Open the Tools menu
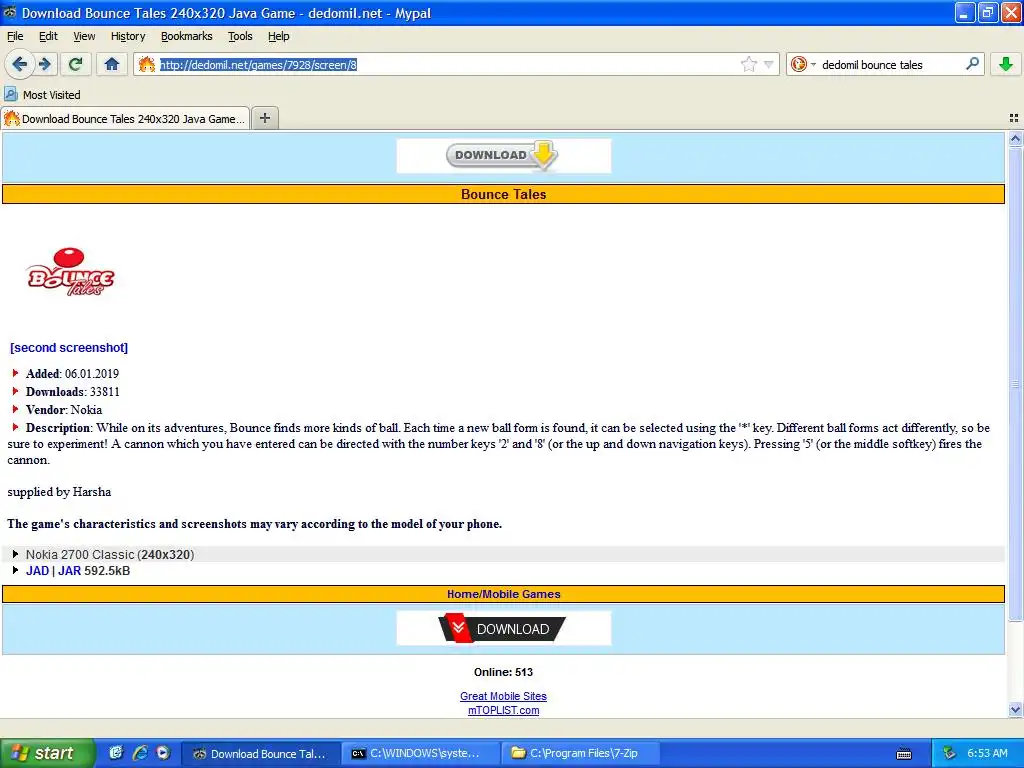Image resolution: width=1024 pixels, height=768 pixels. (x=240, y=36)
